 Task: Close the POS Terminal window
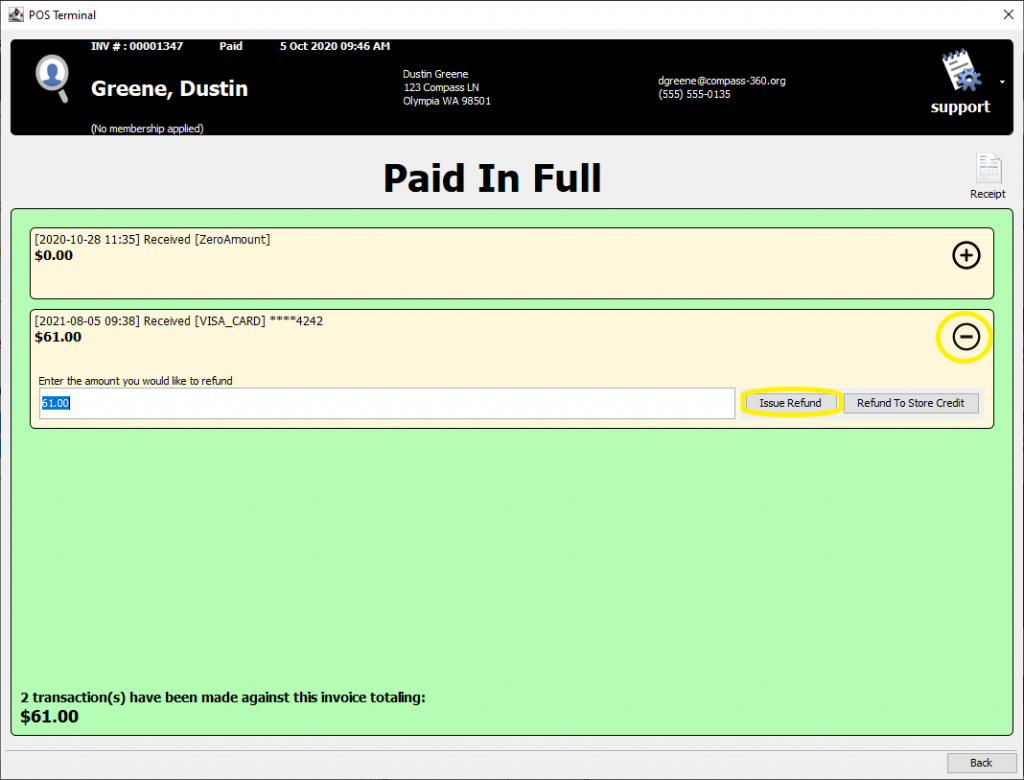tap(1008, 14)
